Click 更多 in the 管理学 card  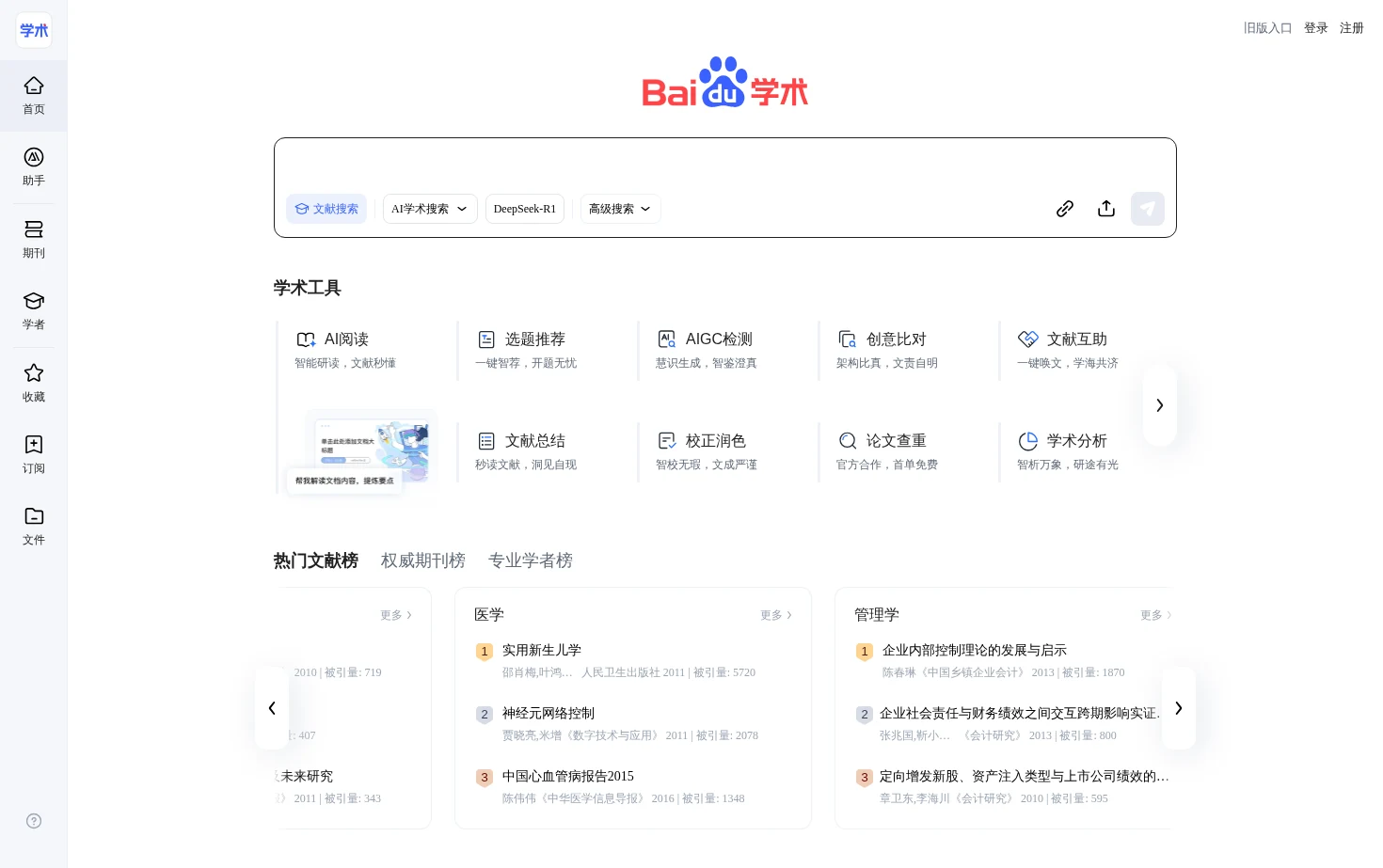click(1156, 615)
